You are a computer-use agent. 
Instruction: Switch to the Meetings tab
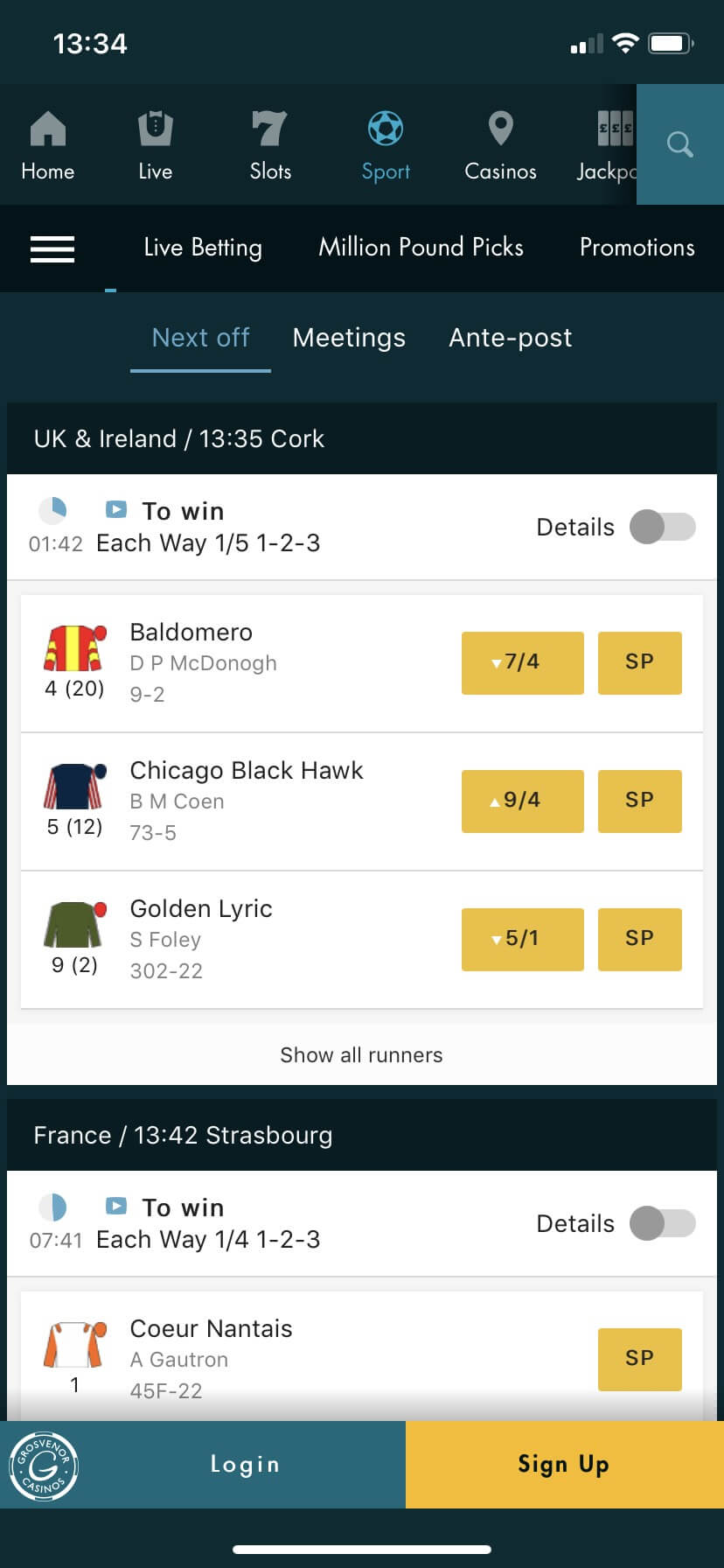pyautogui.click(x=349, y=338)
